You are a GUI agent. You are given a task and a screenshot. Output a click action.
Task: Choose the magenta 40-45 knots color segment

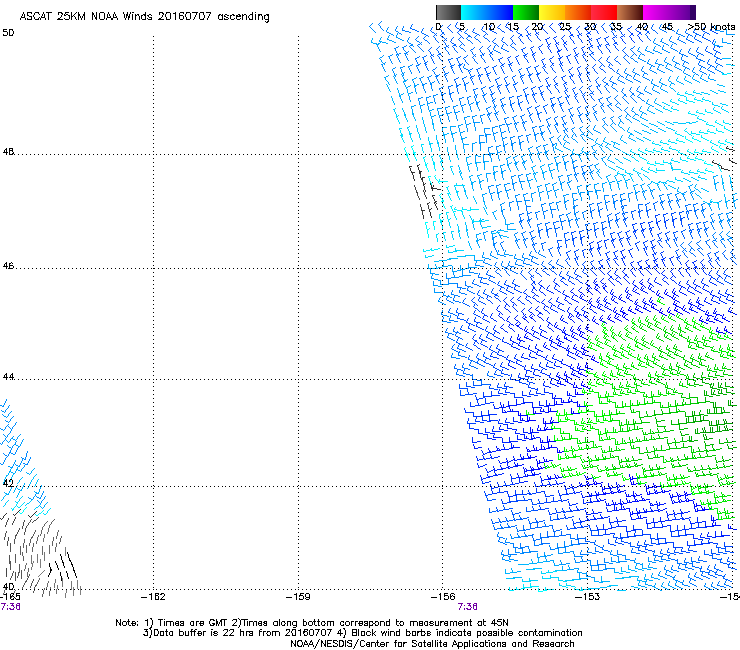point(656,12)
